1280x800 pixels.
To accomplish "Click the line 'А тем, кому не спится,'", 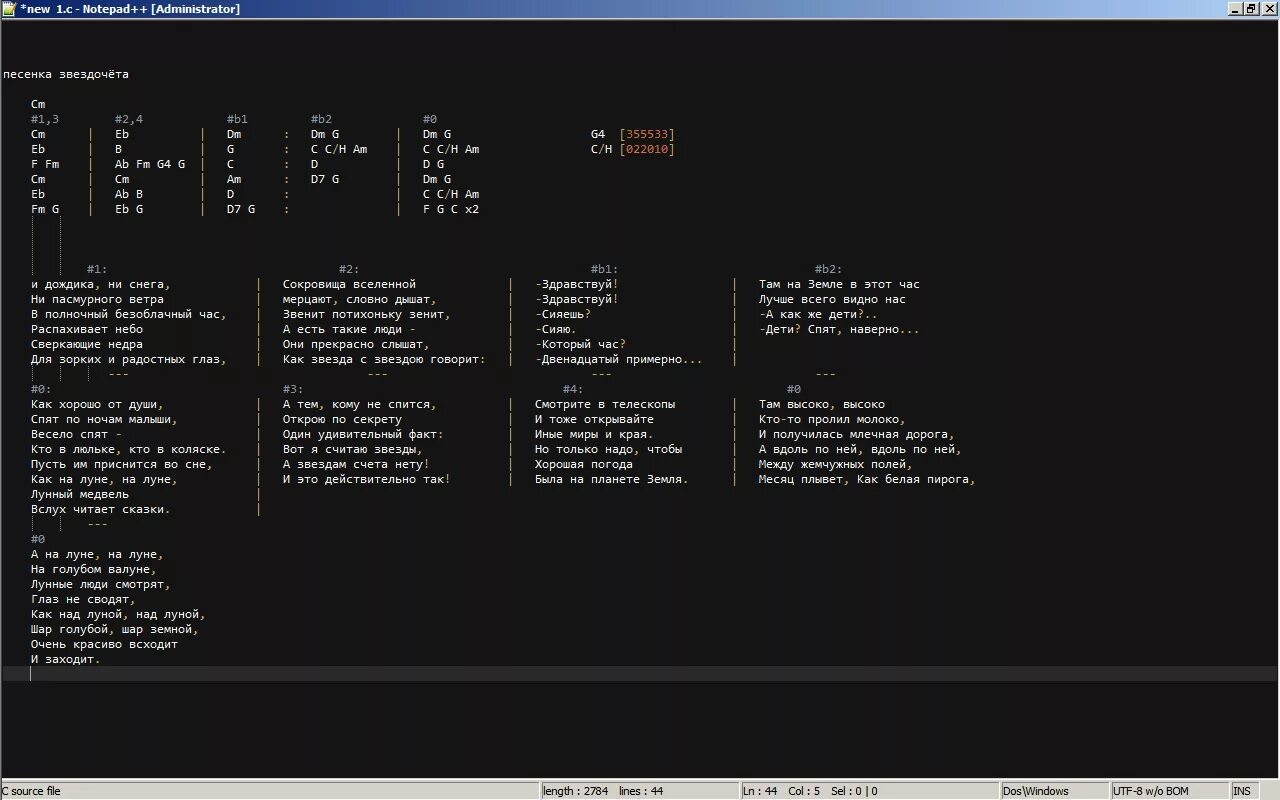I will 360,404.
